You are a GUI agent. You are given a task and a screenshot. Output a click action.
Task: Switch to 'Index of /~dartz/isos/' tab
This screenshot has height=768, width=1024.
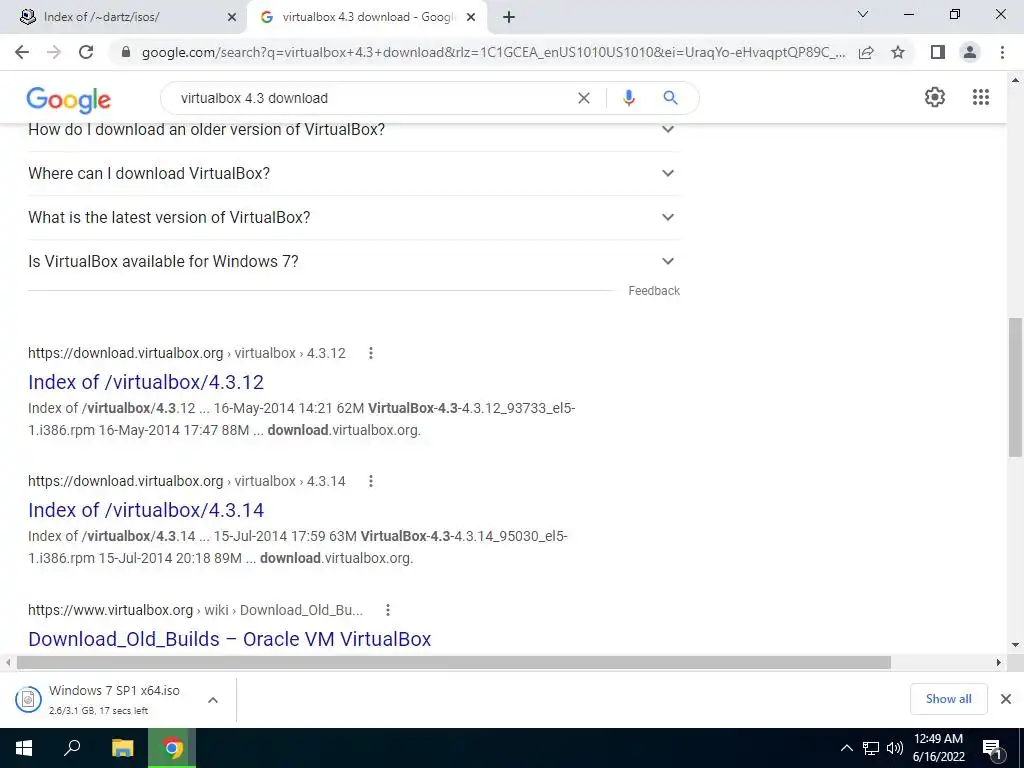click(x=123, y=17)
